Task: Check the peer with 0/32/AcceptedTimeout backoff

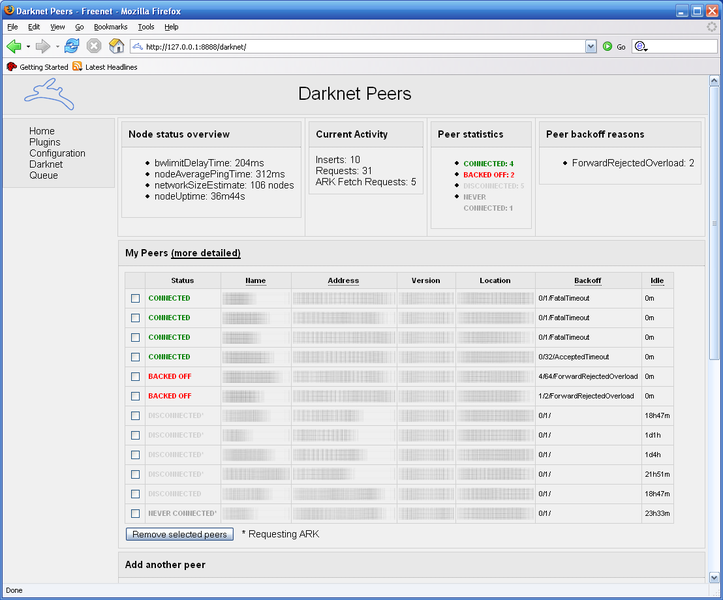Action: click(x=135, y=357)
